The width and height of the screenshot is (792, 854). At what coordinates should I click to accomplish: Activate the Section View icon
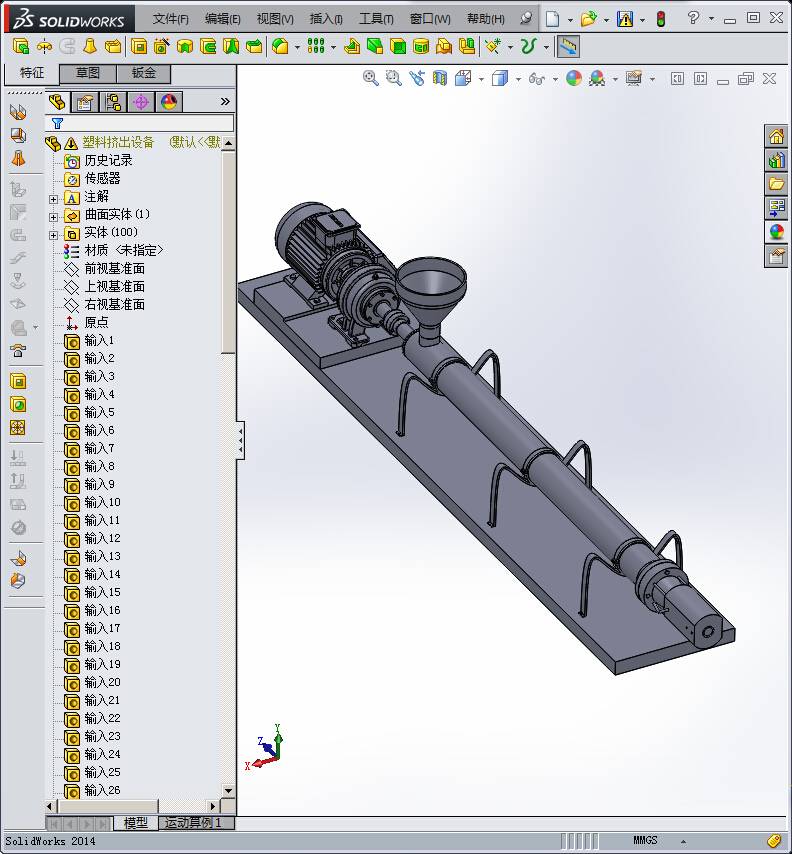(440, 78)
